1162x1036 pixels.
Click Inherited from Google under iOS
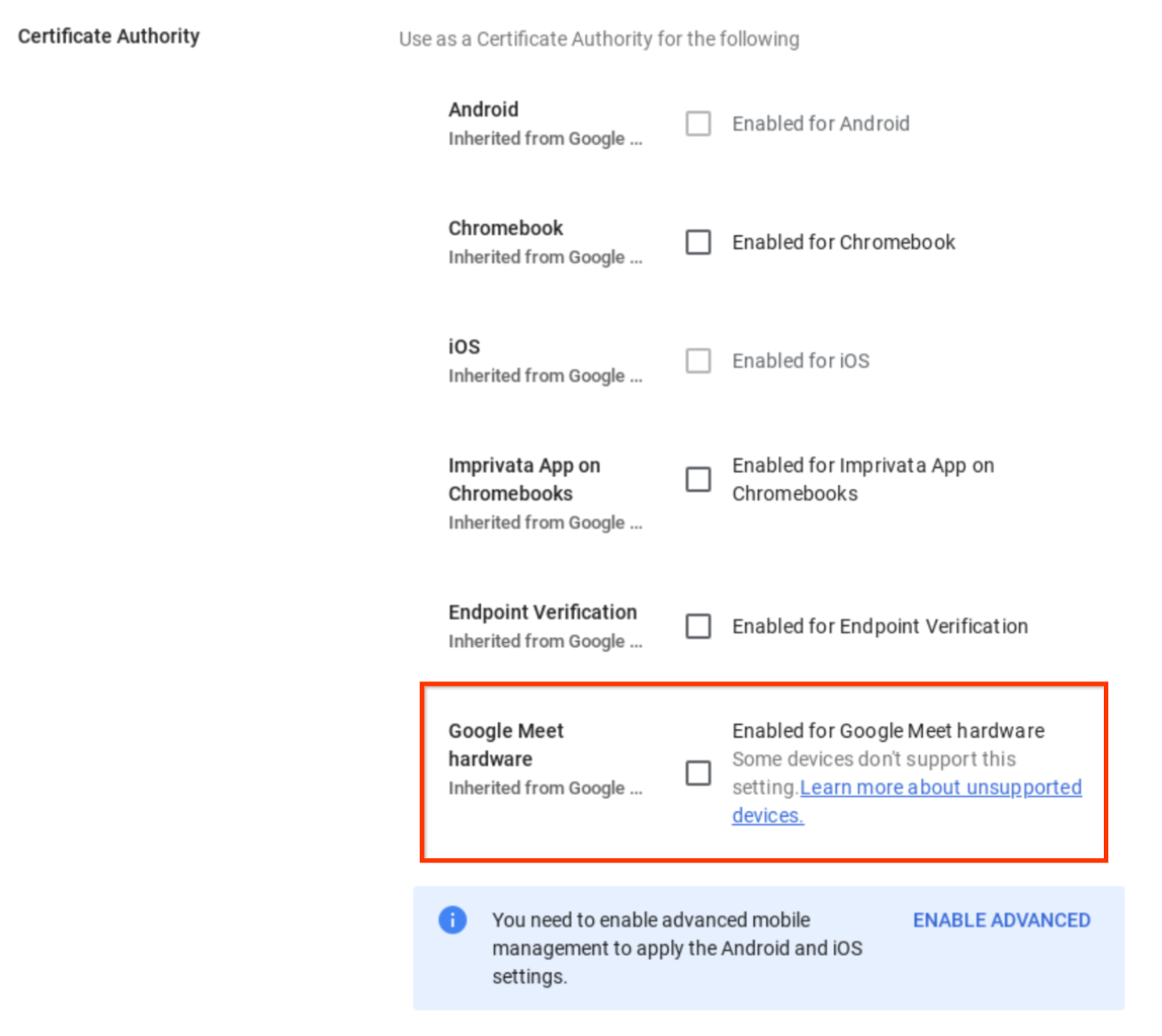(x=545, y=376)
